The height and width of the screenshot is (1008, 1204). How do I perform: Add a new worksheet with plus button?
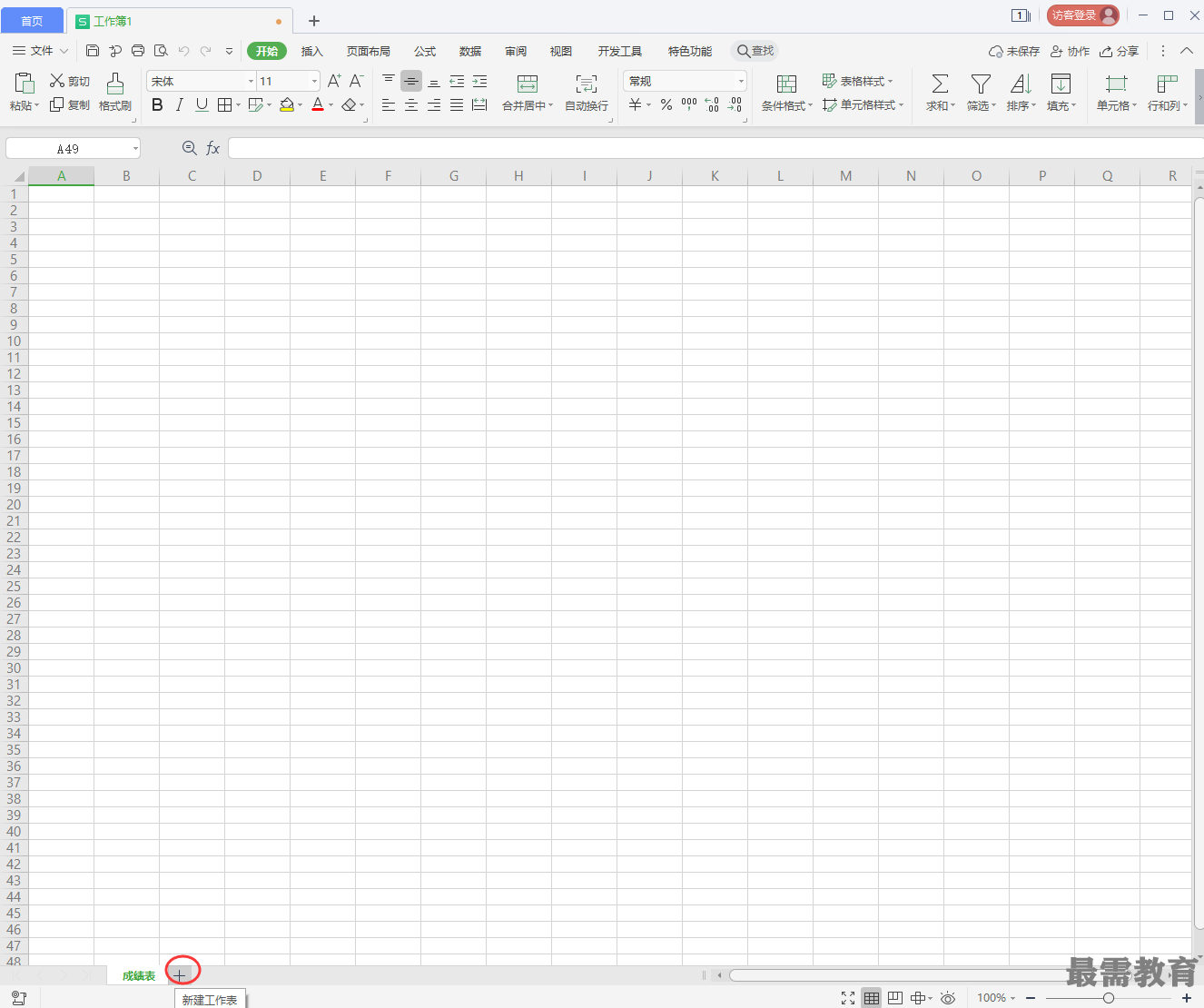pos(180,975)
